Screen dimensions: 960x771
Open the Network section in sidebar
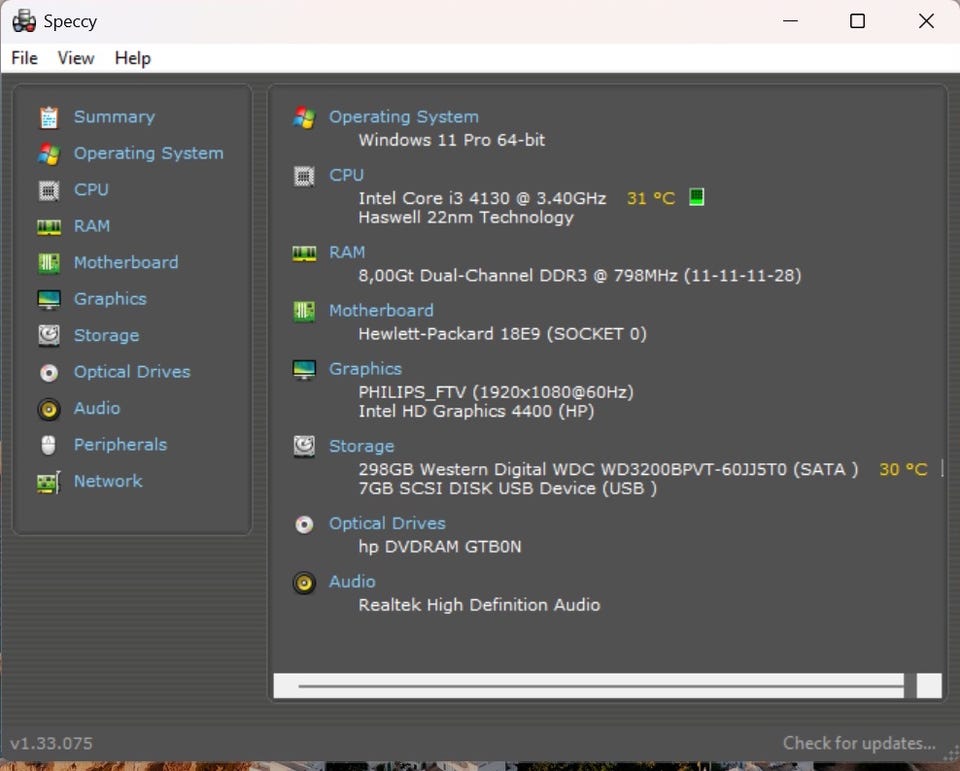108,481
